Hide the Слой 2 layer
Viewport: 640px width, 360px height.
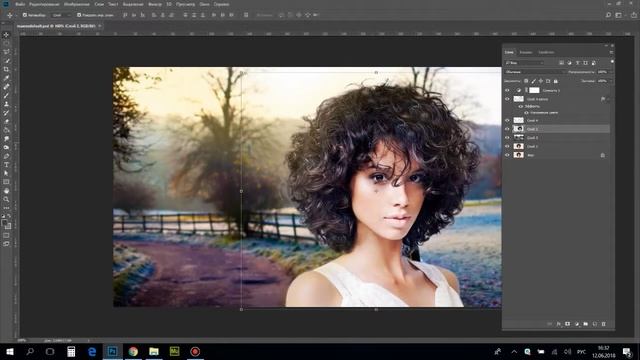[507, 138]
